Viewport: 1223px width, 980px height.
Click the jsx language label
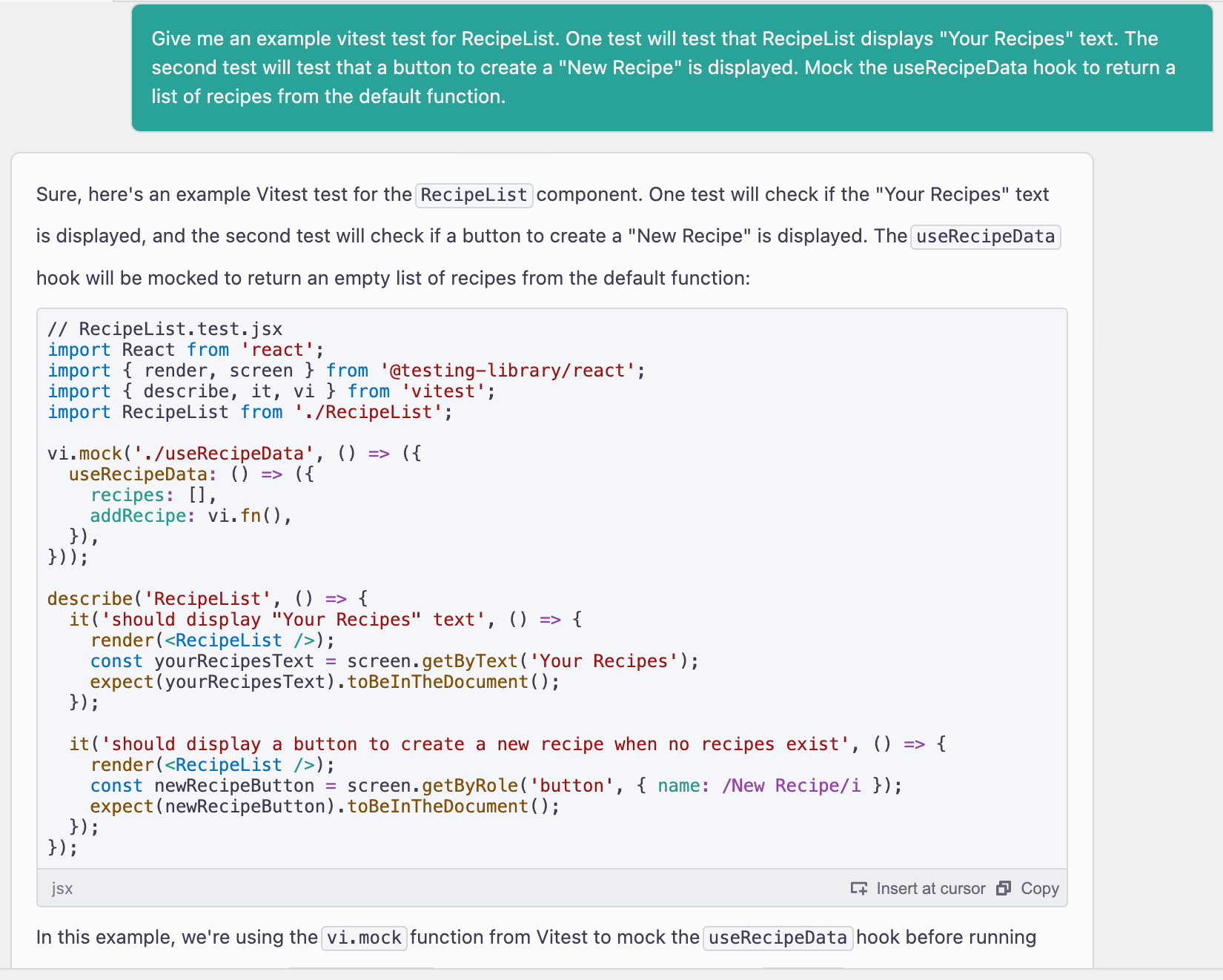click(62, 888)
